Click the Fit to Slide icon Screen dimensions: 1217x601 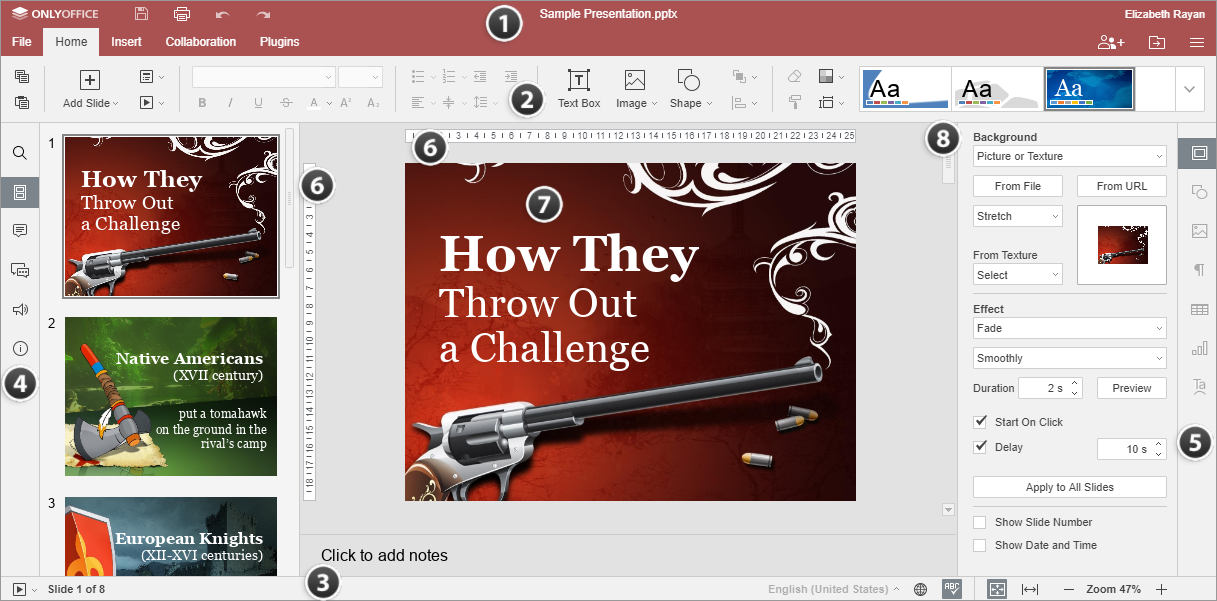pyautogui.click(x=996, y=589)
